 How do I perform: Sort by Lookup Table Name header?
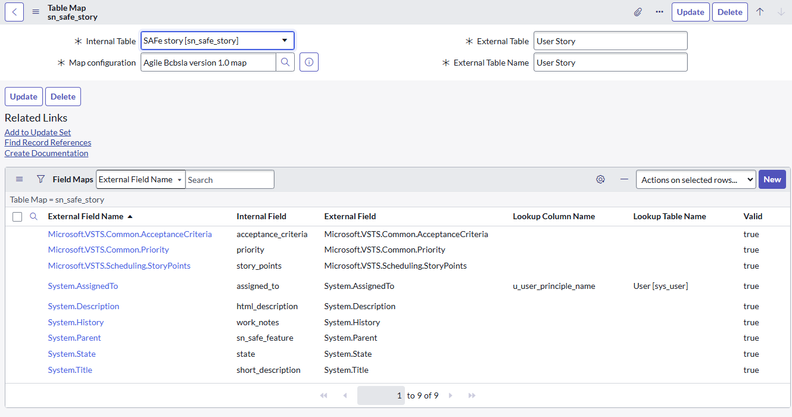point(669,217)
